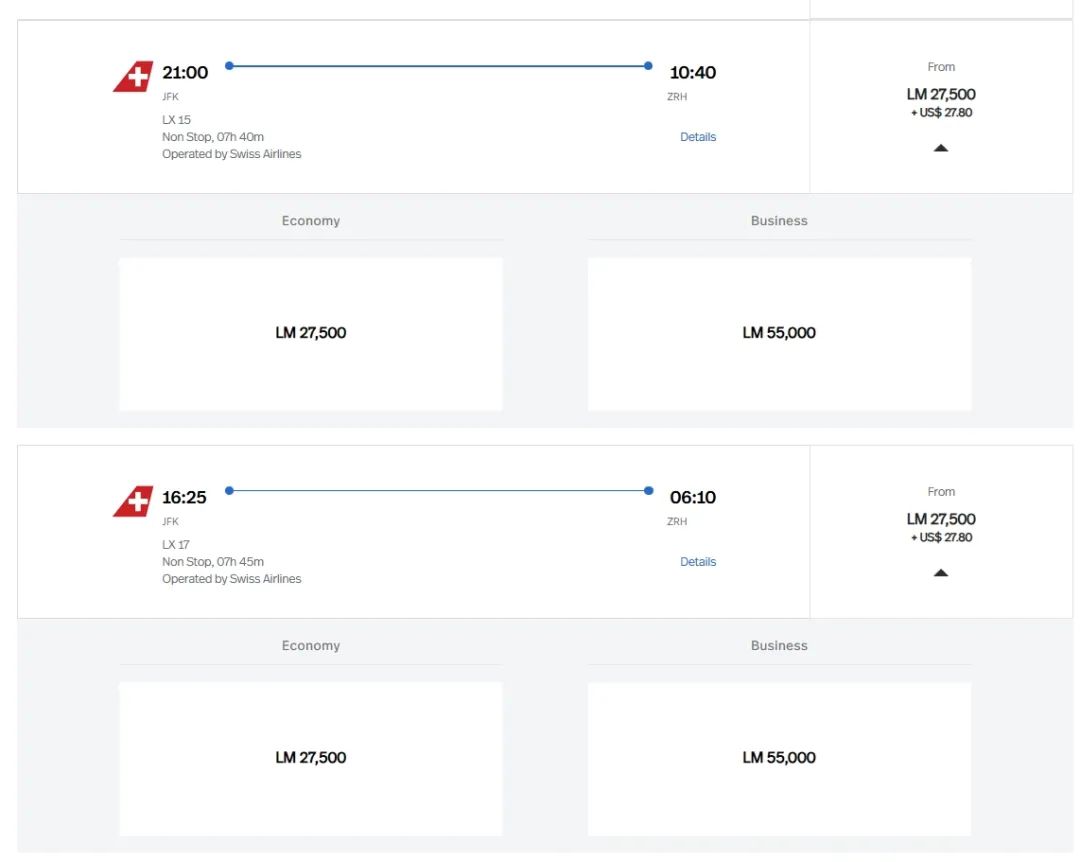
Task: Click the Business column header under LX 17
Action: 778,646
